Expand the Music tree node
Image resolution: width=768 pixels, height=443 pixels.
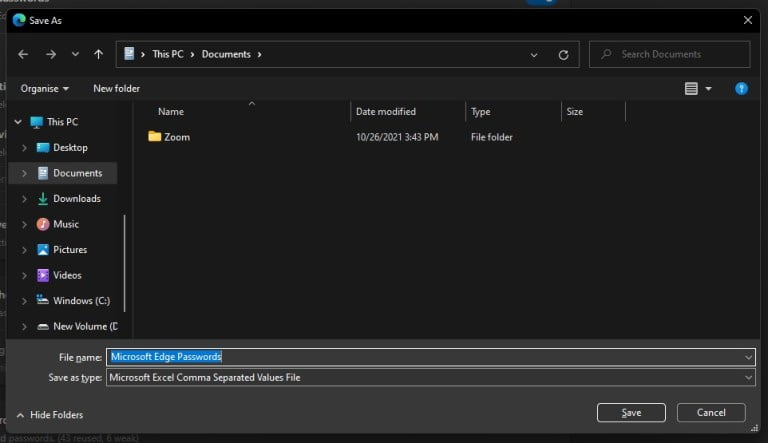coord(24,224)
